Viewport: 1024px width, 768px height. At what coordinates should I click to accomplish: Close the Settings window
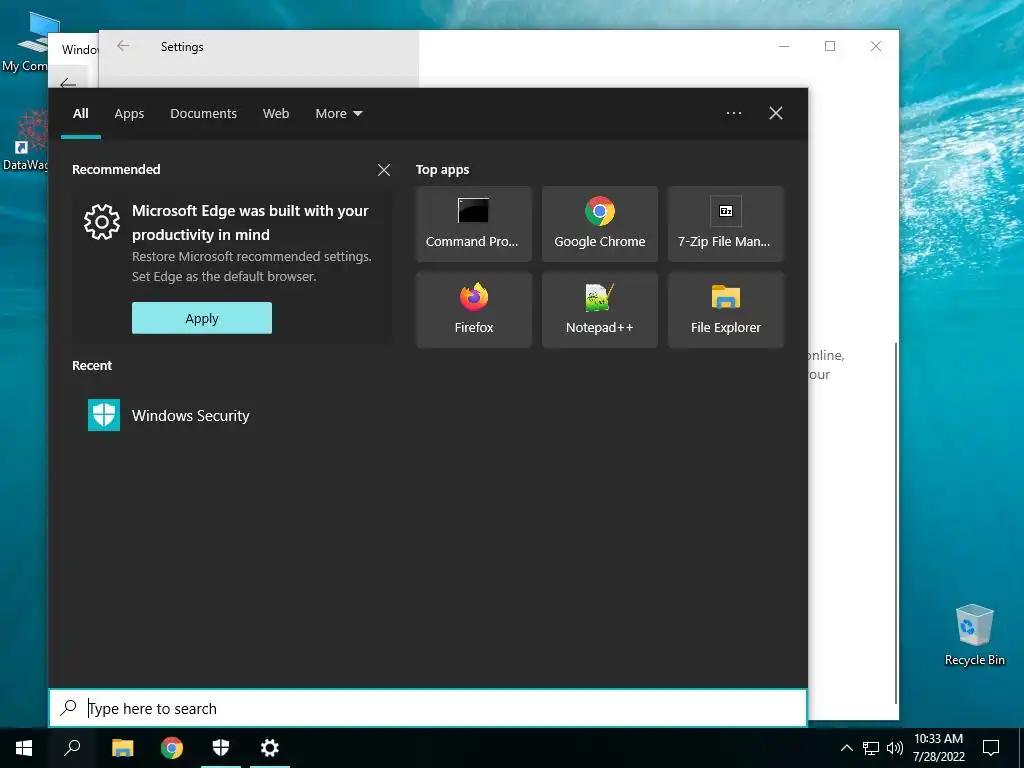tap(876, 46)
